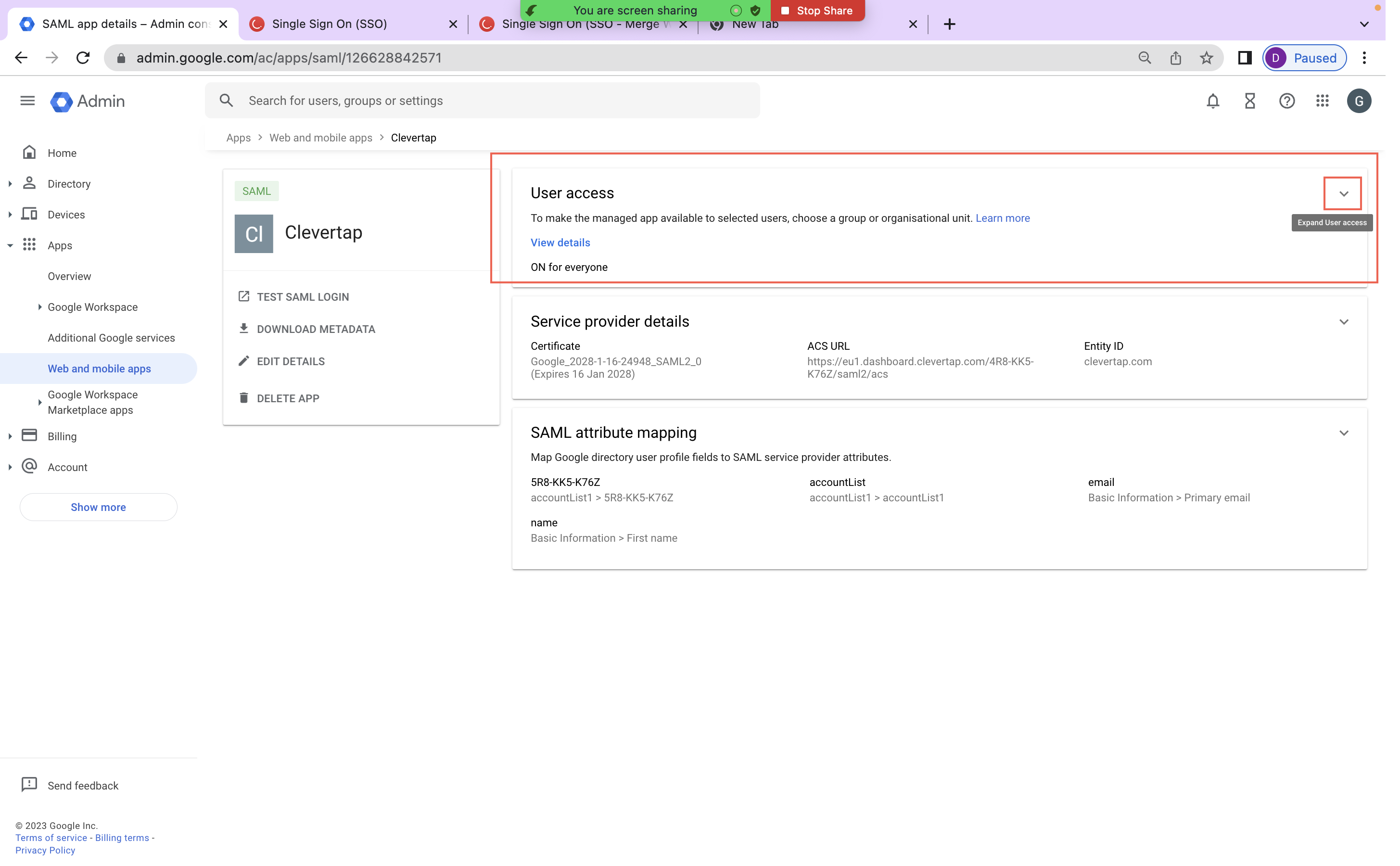Open notifications bell icon
The image size is (1400, 866).
[1213, 101]
